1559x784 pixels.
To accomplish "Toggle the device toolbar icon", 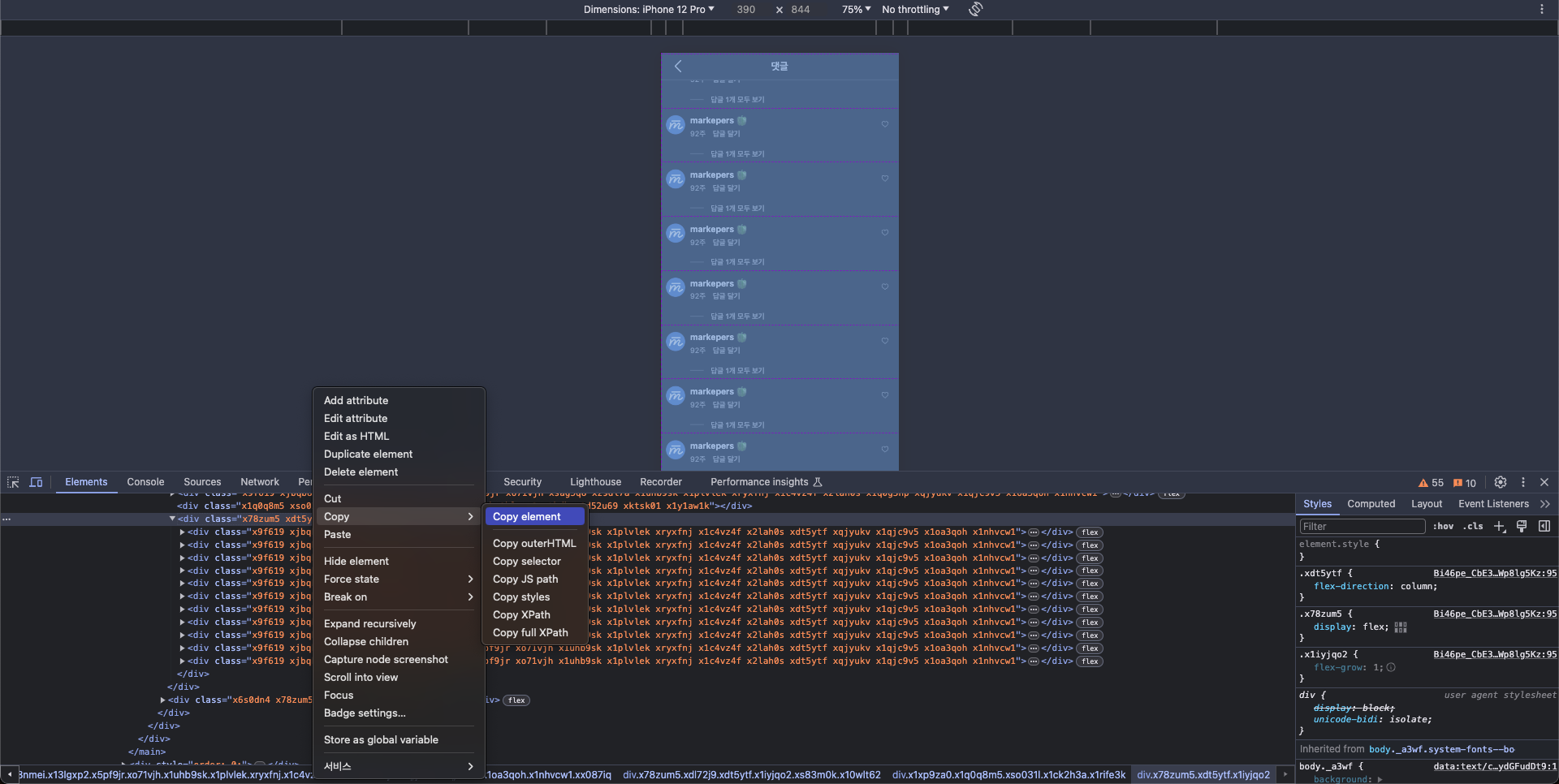I will (x=36, y=482).
